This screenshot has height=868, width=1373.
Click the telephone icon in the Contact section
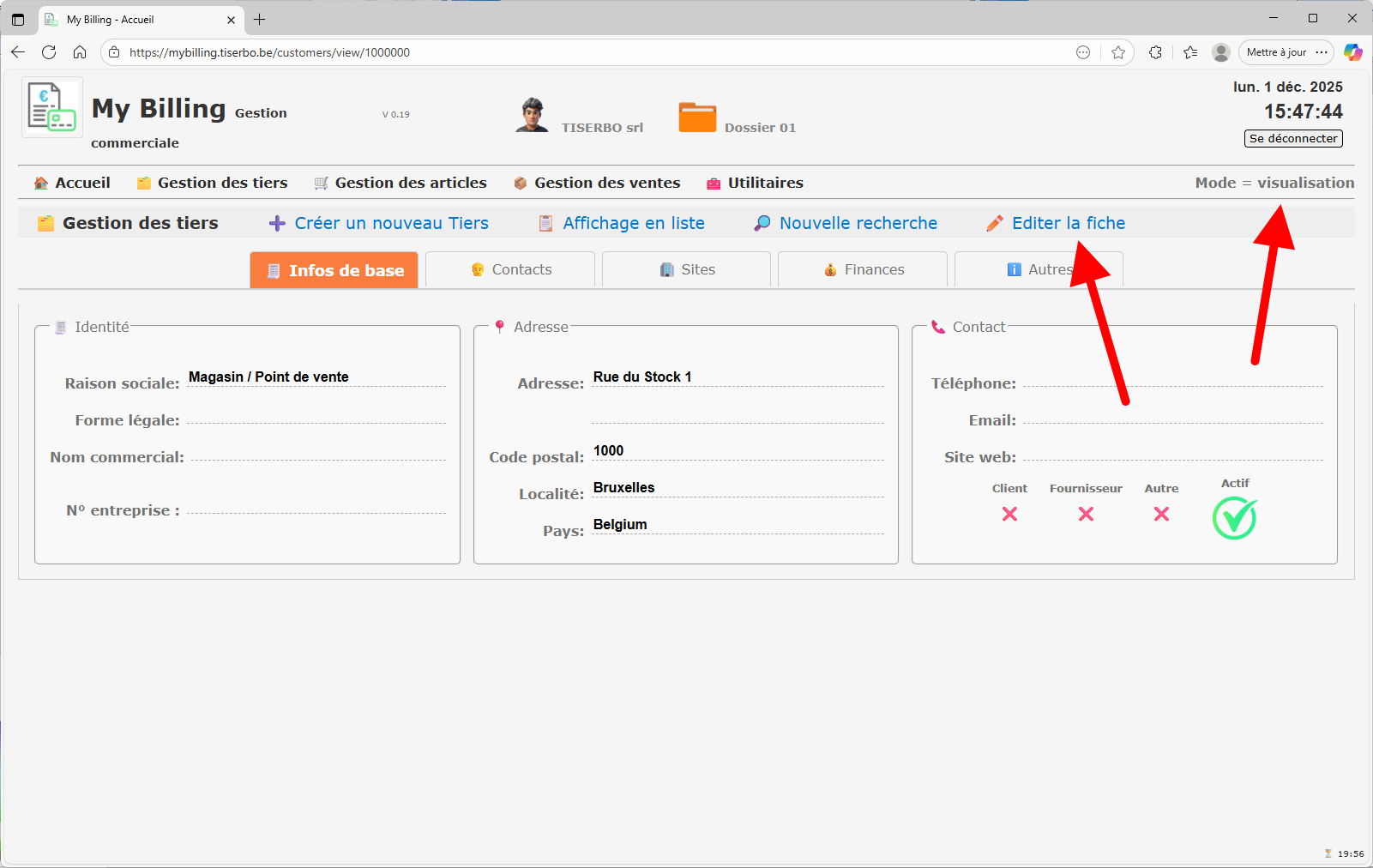937,326
